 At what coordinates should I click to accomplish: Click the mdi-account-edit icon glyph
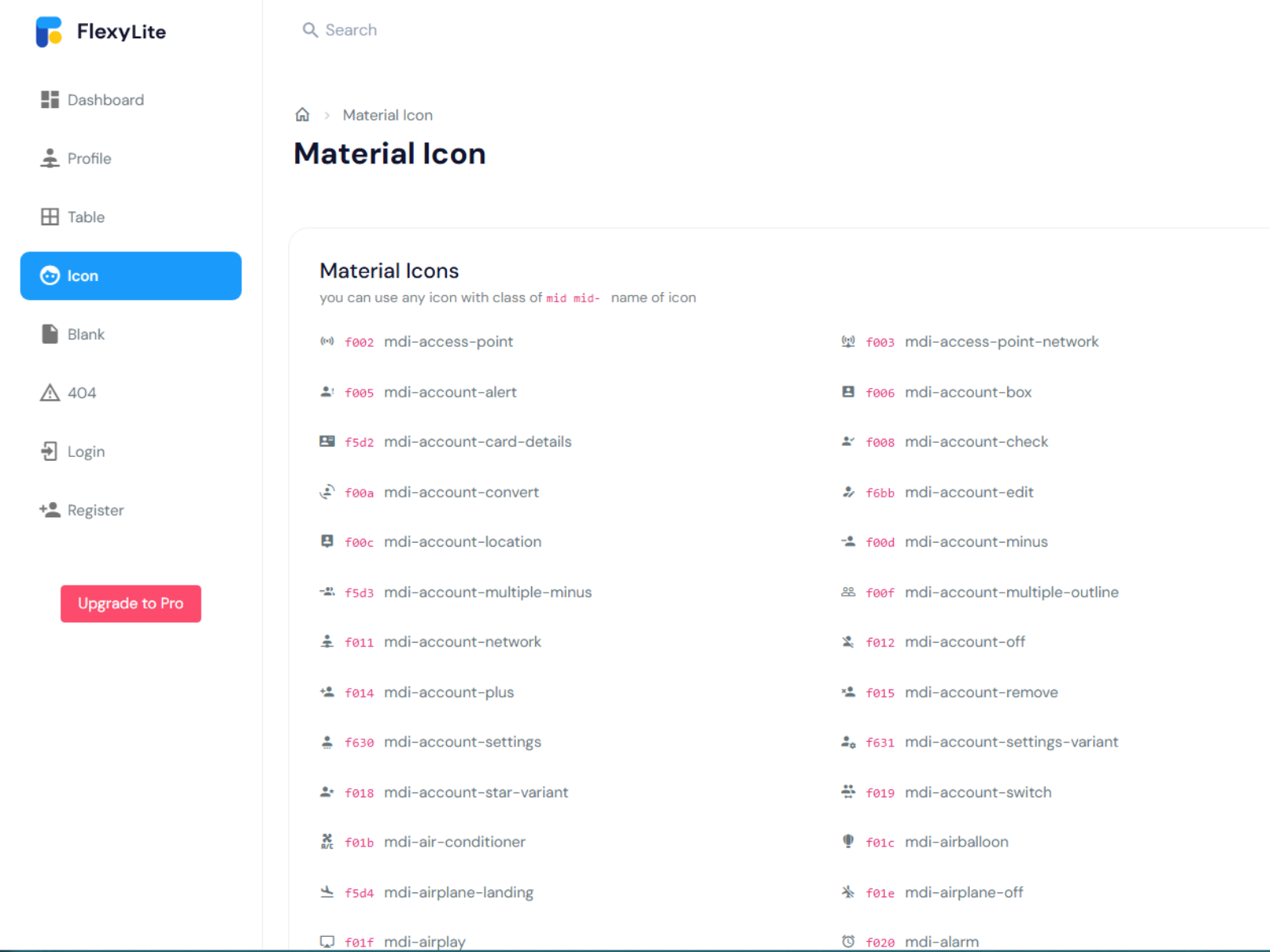(848, 492)
